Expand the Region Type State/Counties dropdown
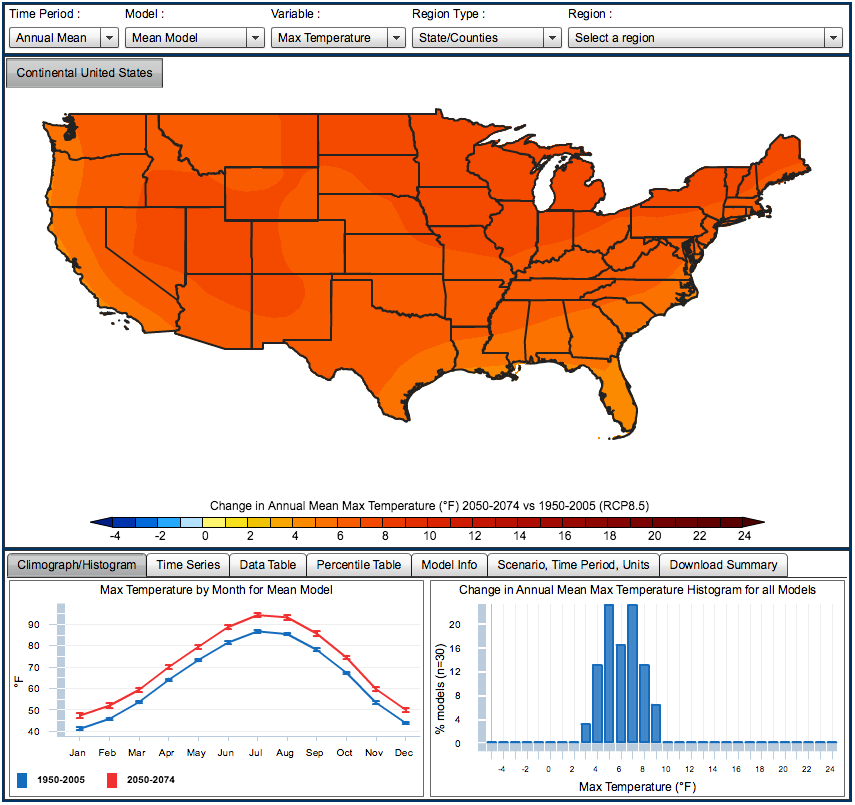855x805 pixels. [x=486, y=38]
